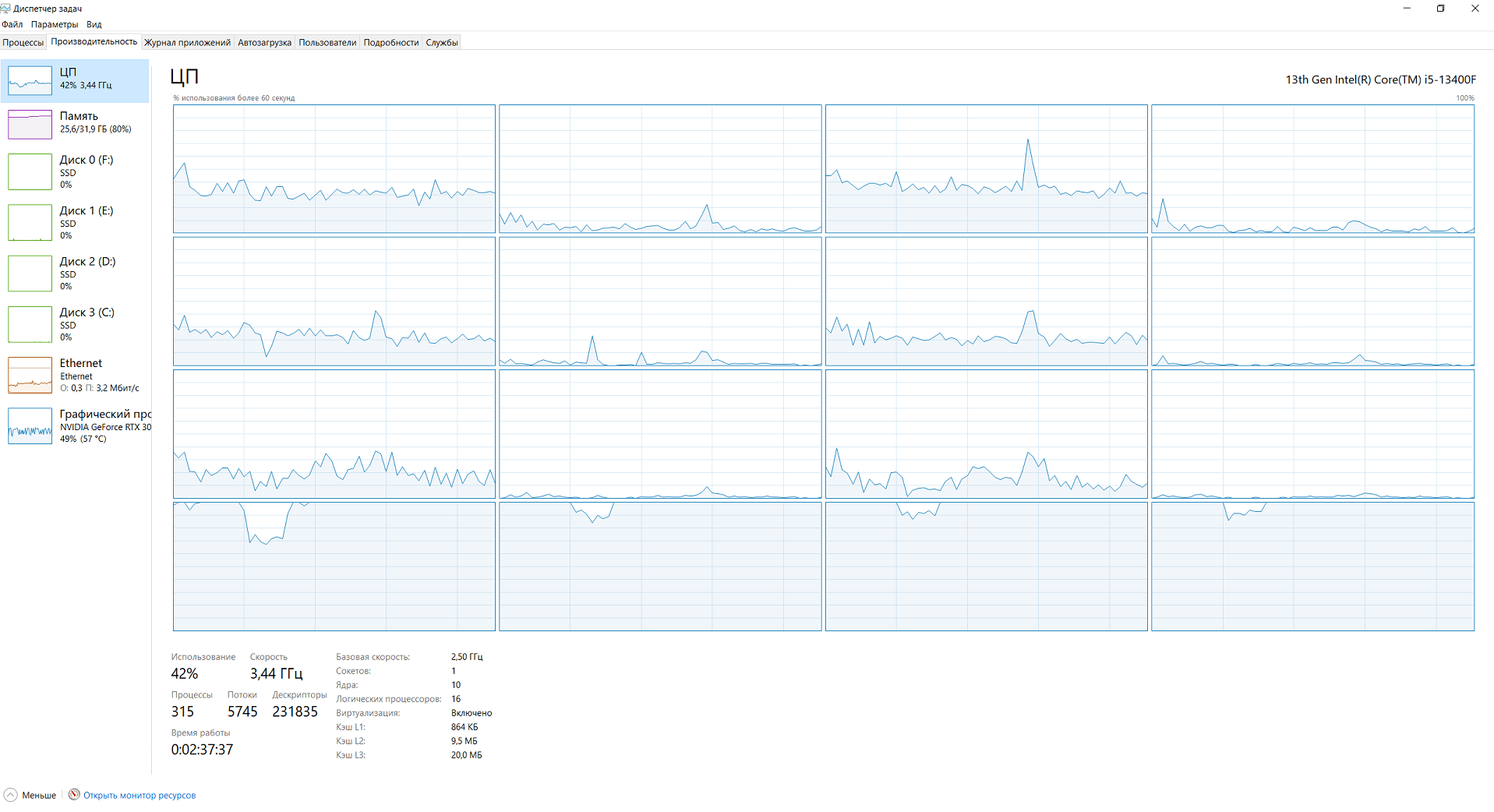
Task: Select Диск 2 (D:) graph icon
Action: [30, 273]
